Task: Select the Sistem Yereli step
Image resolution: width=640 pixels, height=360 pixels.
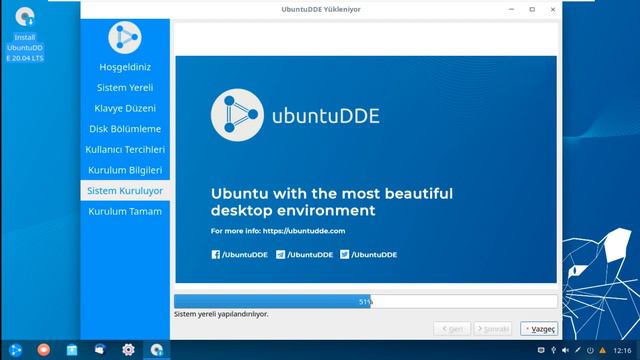Action: 125,87
